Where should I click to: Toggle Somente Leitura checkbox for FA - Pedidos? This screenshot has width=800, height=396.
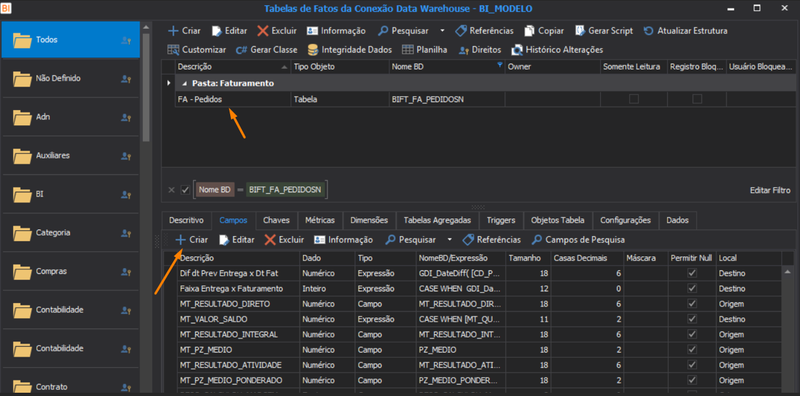click(x=634, y=99)
